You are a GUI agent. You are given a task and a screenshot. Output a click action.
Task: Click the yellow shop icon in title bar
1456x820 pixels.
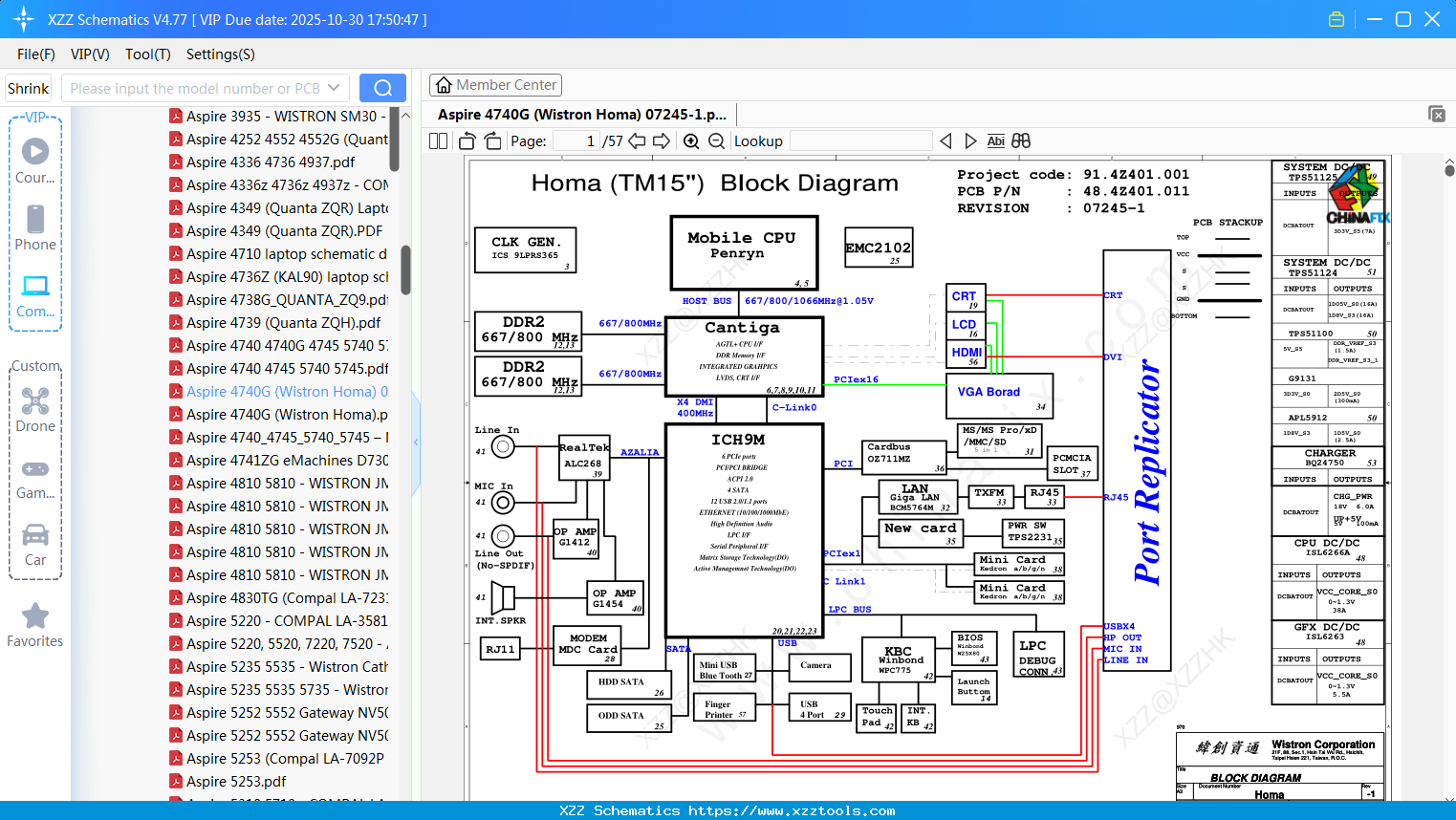pyautogui.click(x=1336, y=19)
